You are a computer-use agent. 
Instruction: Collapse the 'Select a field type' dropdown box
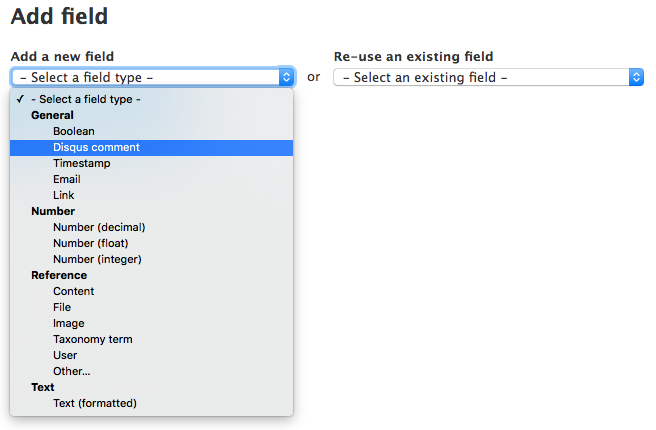point(153,77)
